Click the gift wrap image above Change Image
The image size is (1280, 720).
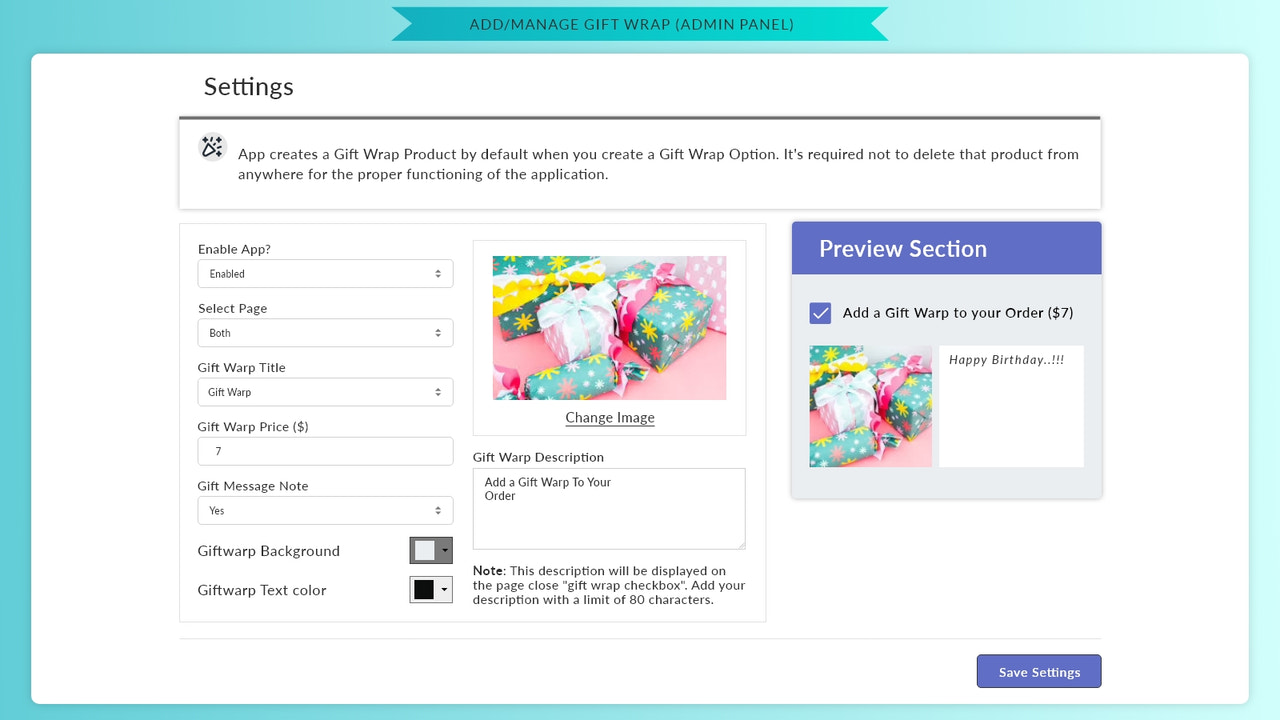[x=609, y=327]
